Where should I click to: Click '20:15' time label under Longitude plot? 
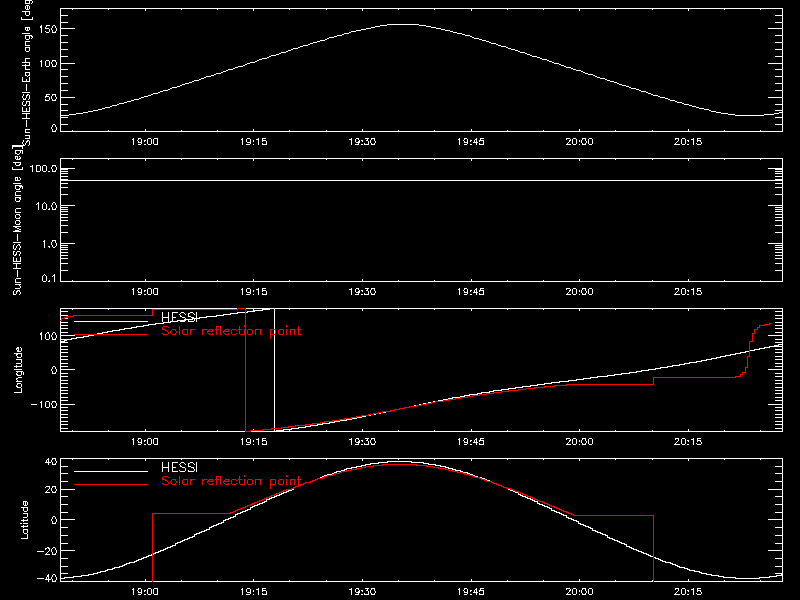pyautogui.click(x=688, y=442)
